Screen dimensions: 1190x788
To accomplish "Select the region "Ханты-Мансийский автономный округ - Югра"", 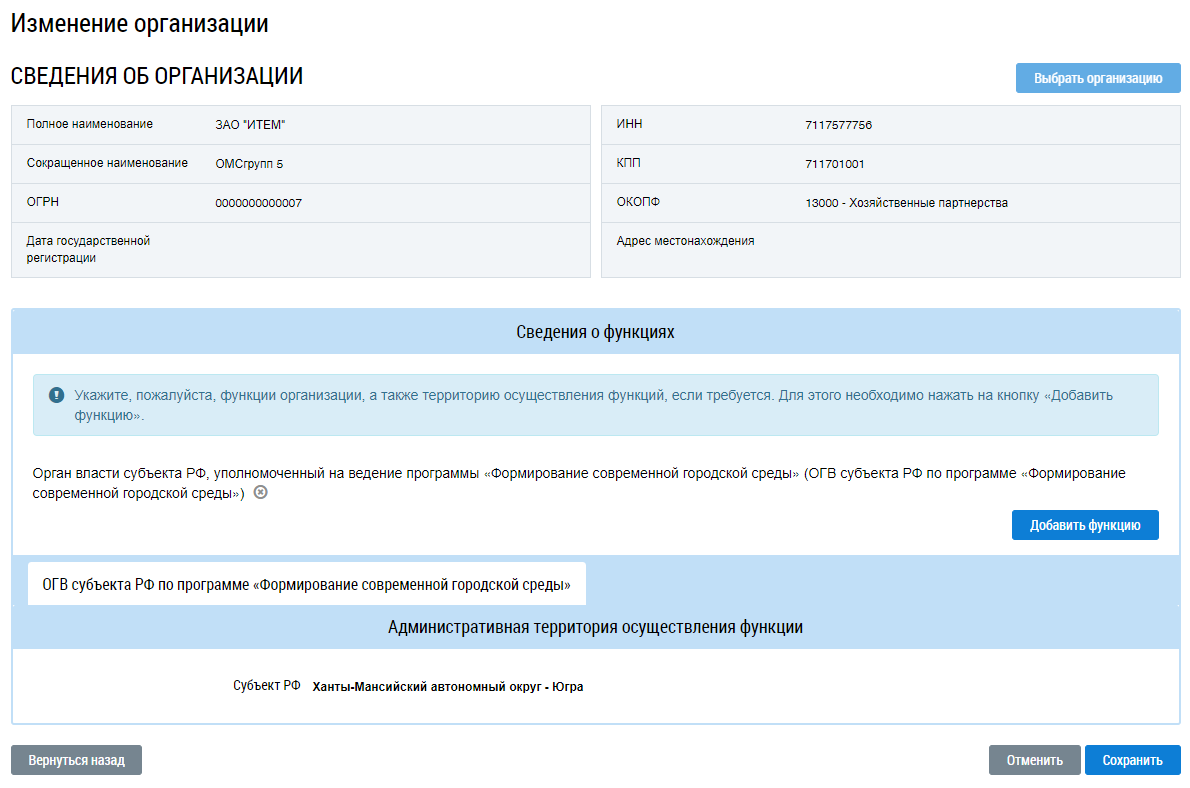I will [447, 687].
